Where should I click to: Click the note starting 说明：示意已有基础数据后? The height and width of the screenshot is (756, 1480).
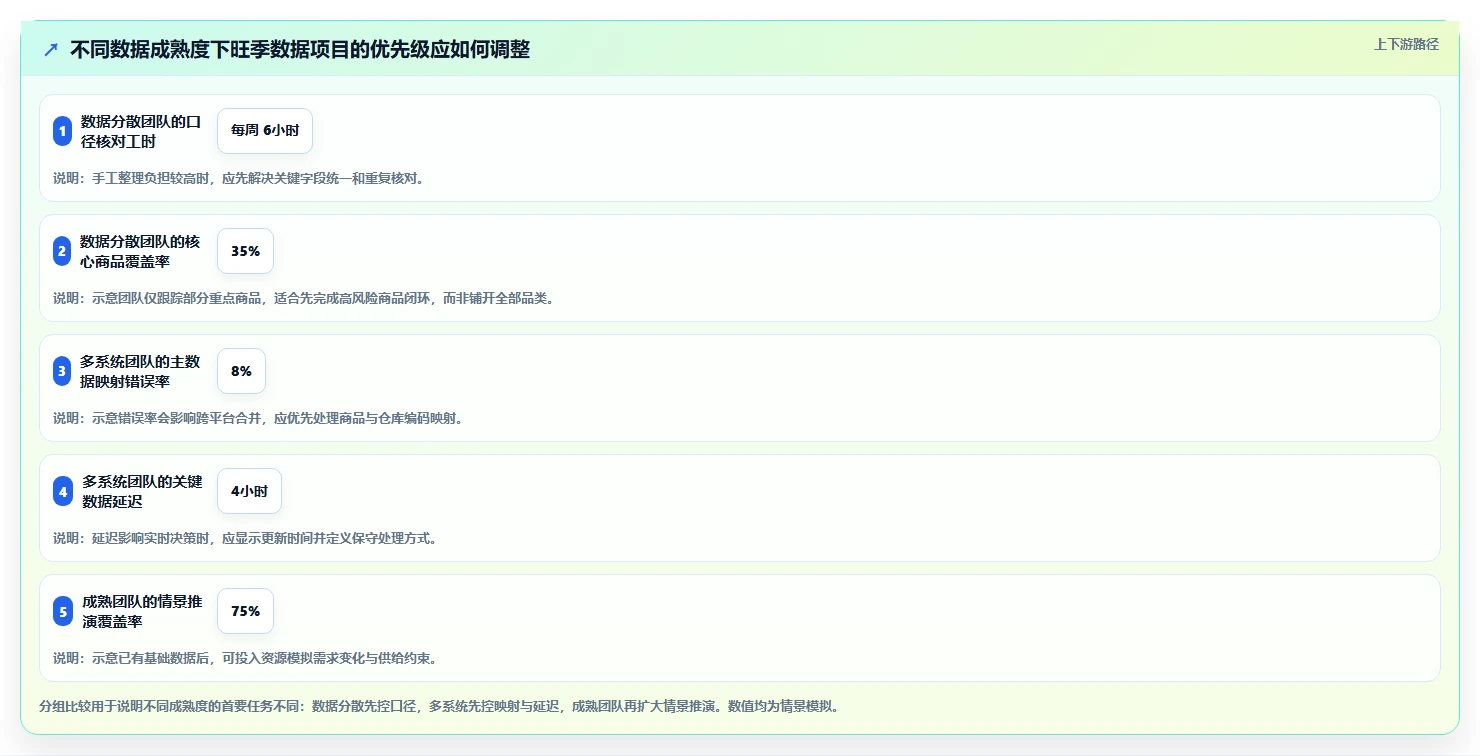[x=244, y=659]
